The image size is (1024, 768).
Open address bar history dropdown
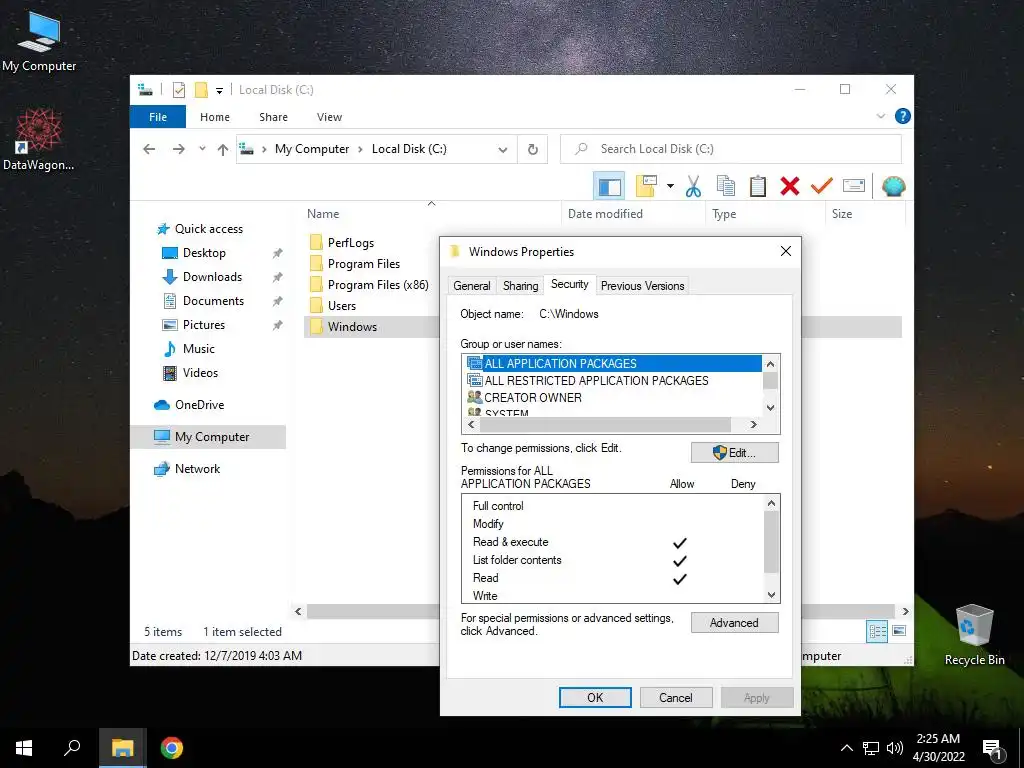tap(502, 150)
